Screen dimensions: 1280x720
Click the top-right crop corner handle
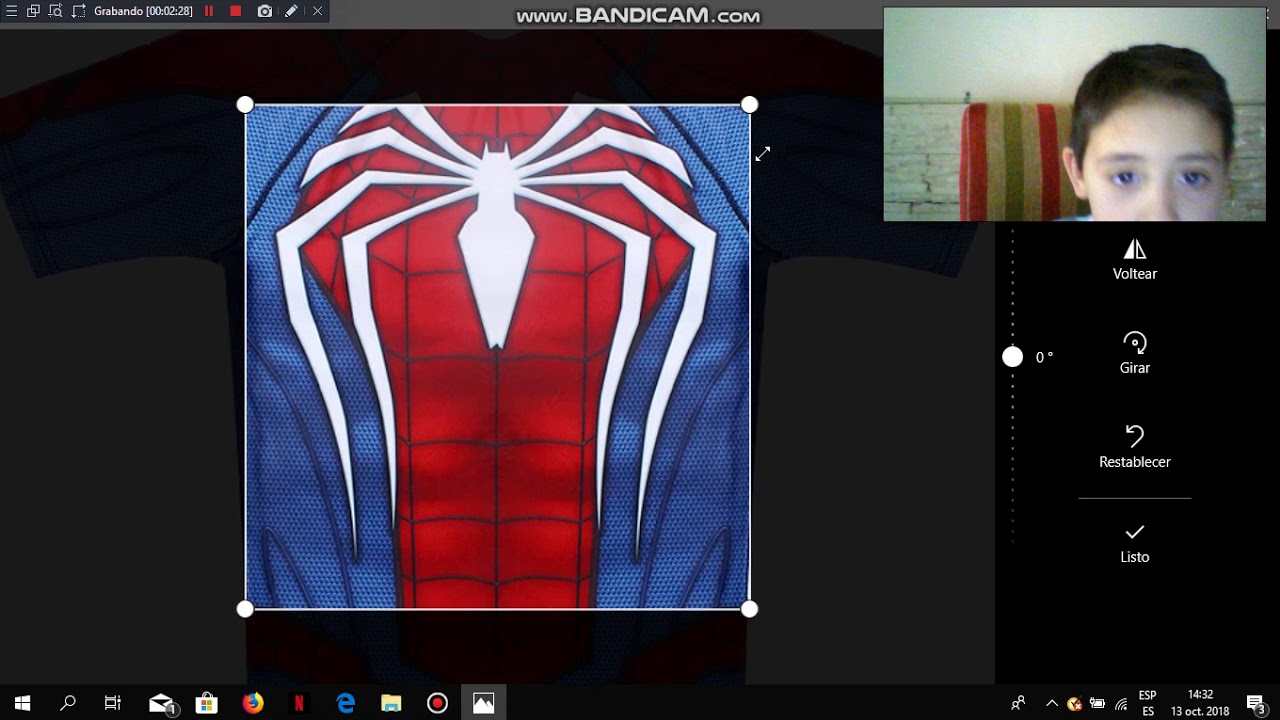click(749, 105)
